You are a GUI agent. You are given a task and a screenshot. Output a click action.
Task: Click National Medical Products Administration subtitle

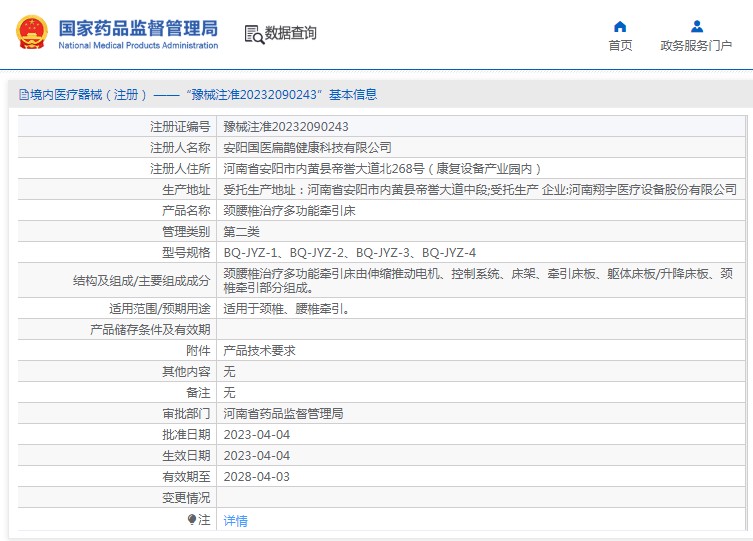pos(138,46)
